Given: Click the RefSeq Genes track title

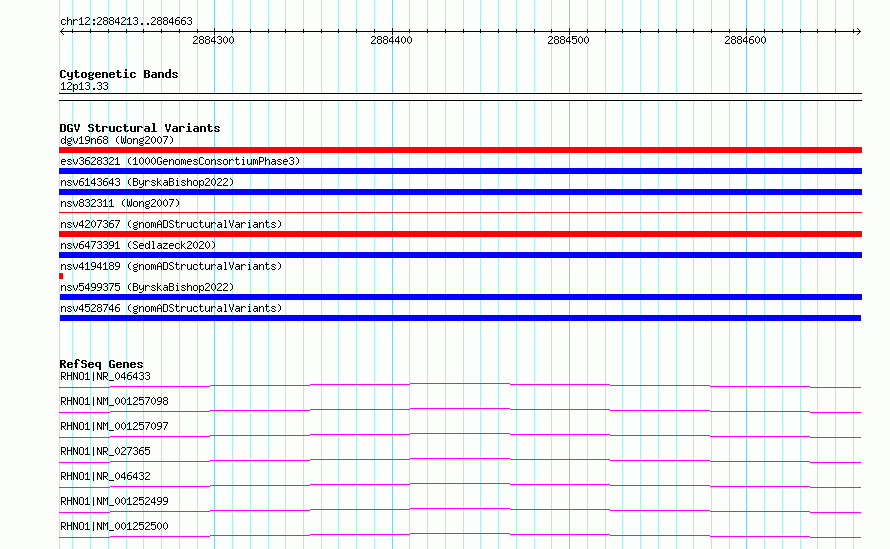Looking at the screenshot, I should [x=101, y=364].
